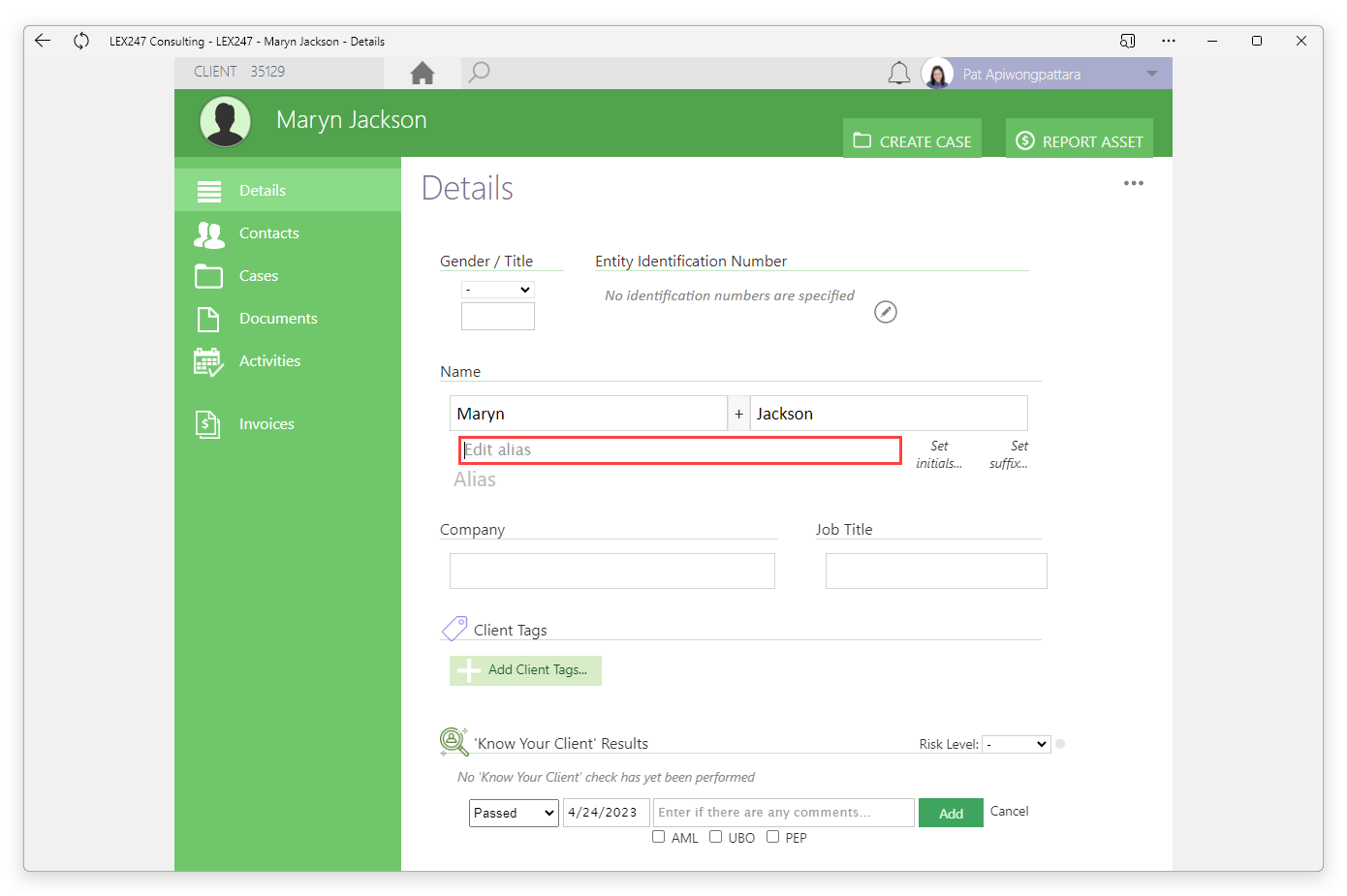Edit identification numbers with the pencil icon
The width and height of the screenshot is (1347, 896).
pos(886,312)
